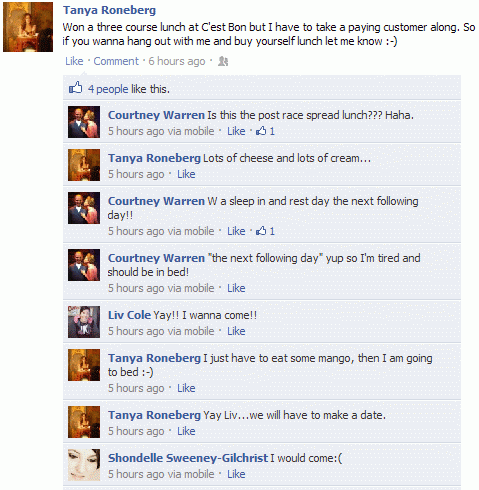Click the friends audience icon after '6 hours ago'
Viewport: 479px width, 490px height.
[223, 61]
